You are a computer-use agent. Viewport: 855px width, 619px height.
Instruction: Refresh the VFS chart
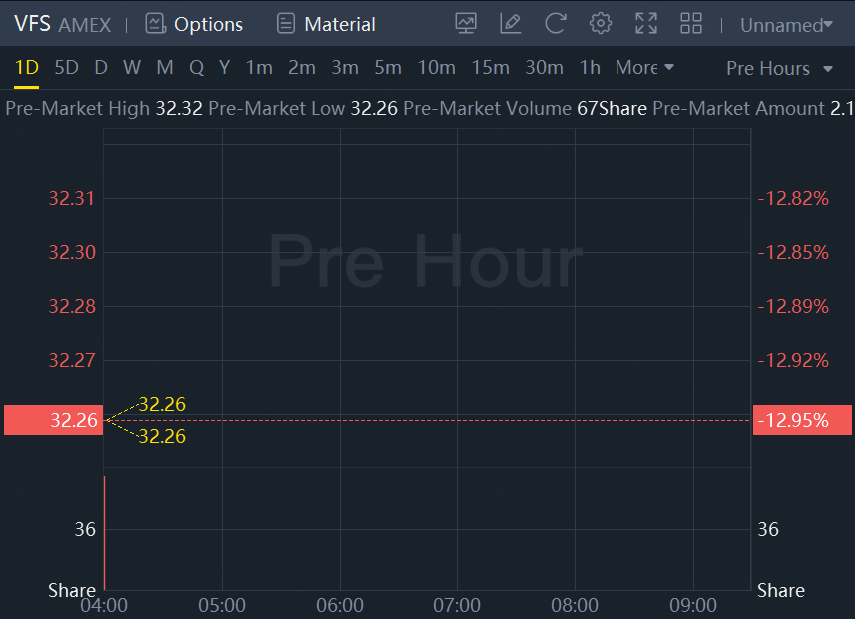[556, 24]
